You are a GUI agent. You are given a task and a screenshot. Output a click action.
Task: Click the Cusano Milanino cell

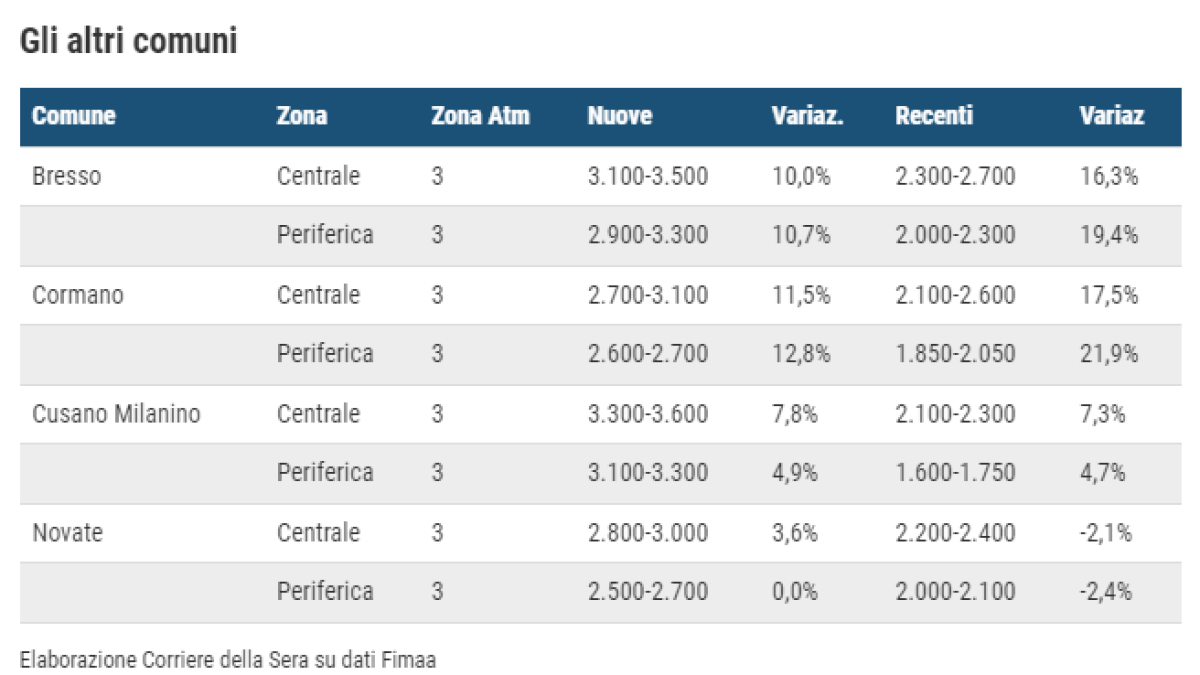pos(116,413)
